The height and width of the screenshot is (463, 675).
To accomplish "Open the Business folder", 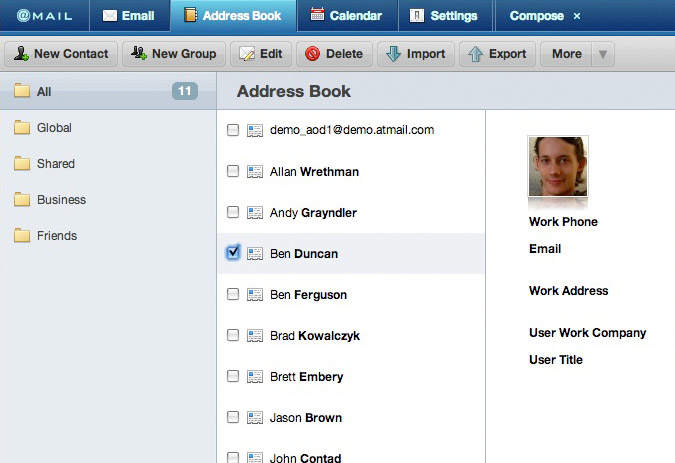I will pyautogui.click(x=108, y=200).
